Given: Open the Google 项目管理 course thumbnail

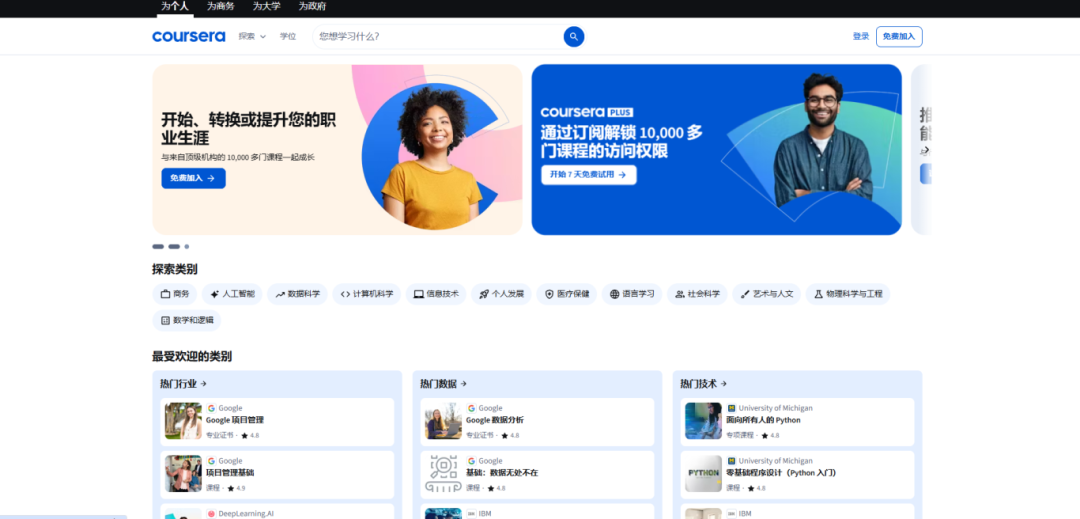Looking at the screenshot, I should click(183, 421).
